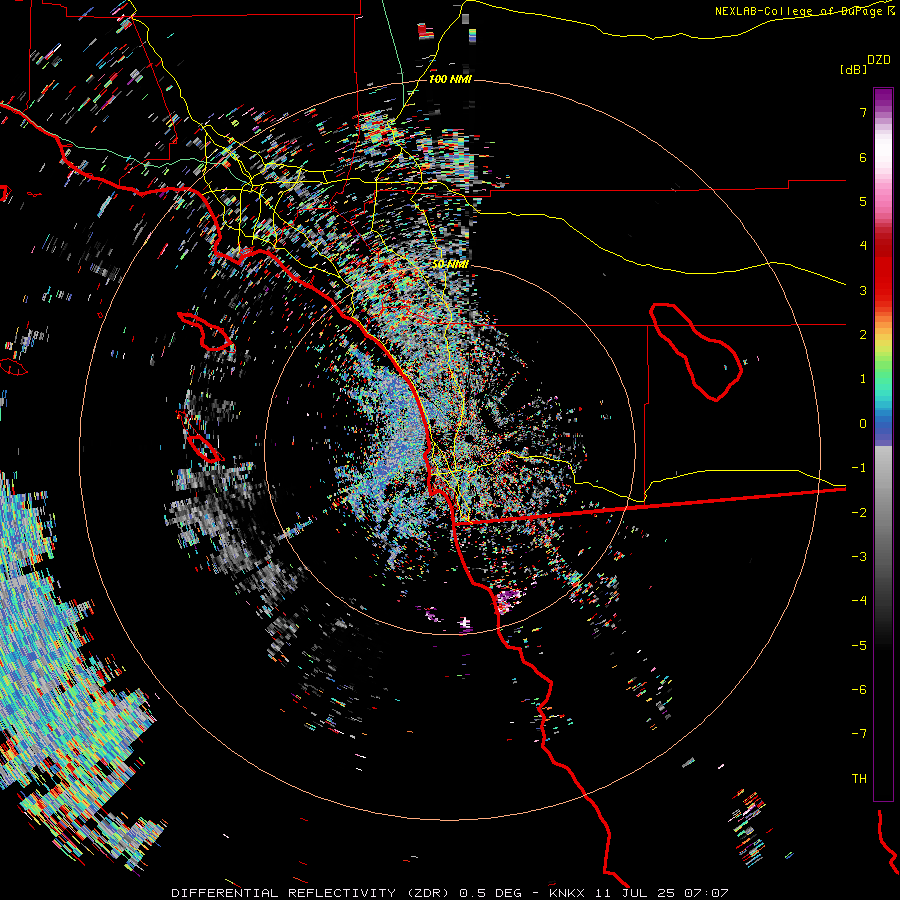The width and height of the screenshot is (900, 900).
Task: Click the [dB] units label
Action: (x=853, y=69)
